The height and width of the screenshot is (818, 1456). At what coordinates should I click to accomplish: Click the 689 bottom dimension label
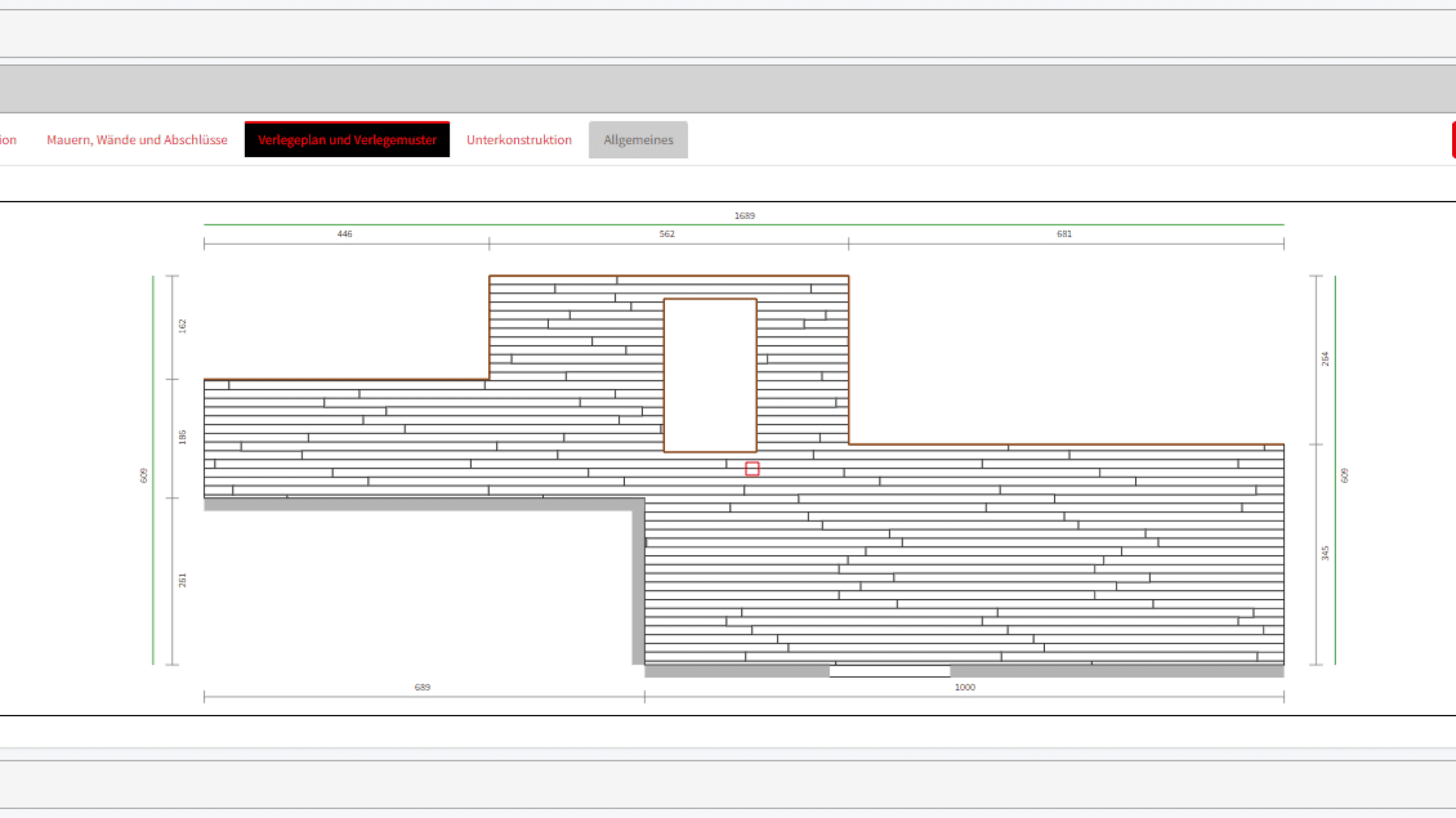click(x=422, y=688)
